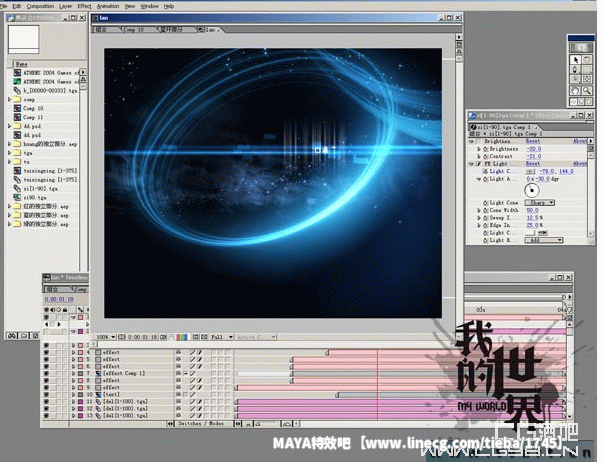Click the snapshot camera icon in viewer
604x462 pixels.
[x=163, y=337]
